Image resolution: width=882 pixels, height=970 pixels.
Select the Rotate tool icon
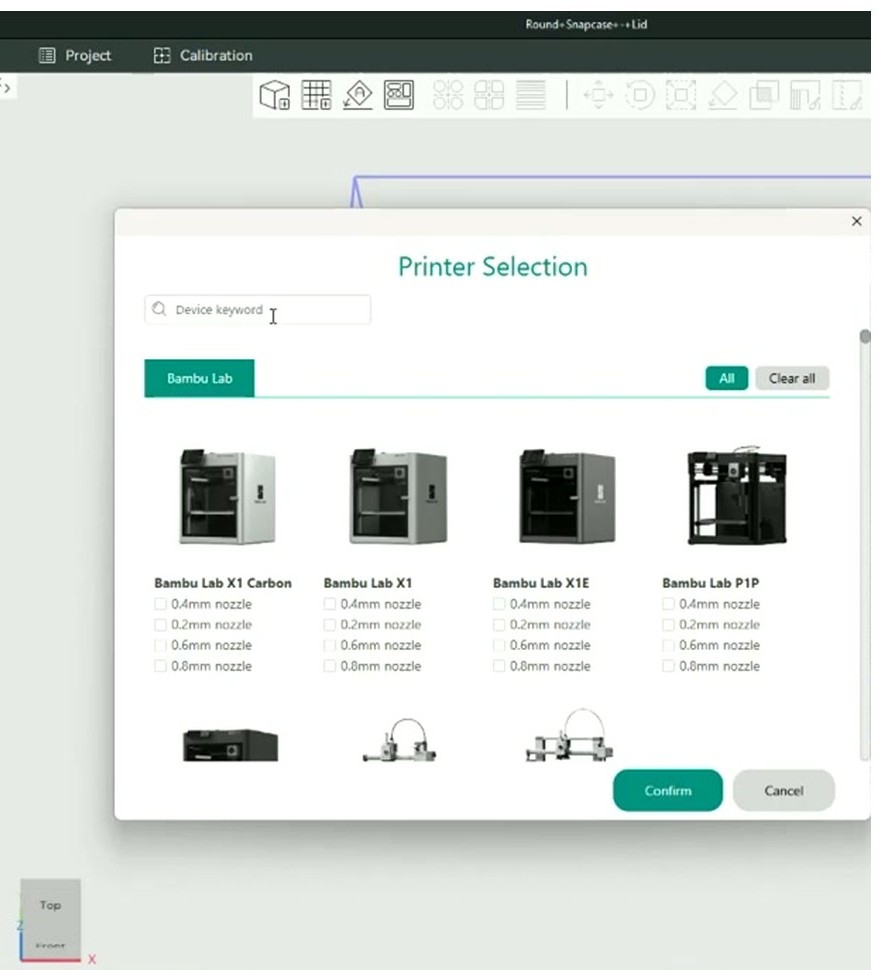[640, 95]
